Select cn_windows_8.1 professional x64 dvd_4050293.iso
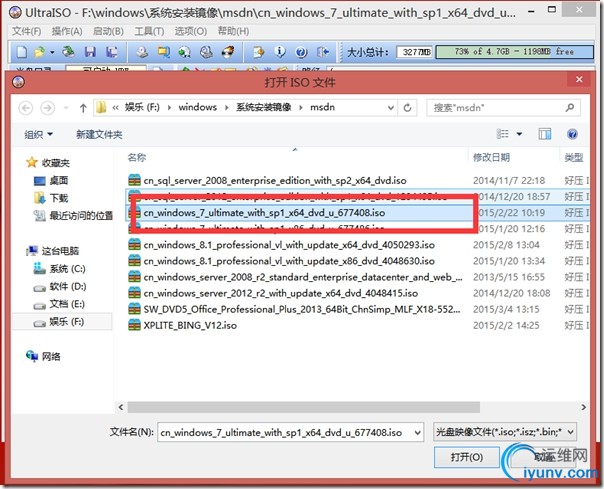This screenshot has width=604, height=489. point(289,245)
